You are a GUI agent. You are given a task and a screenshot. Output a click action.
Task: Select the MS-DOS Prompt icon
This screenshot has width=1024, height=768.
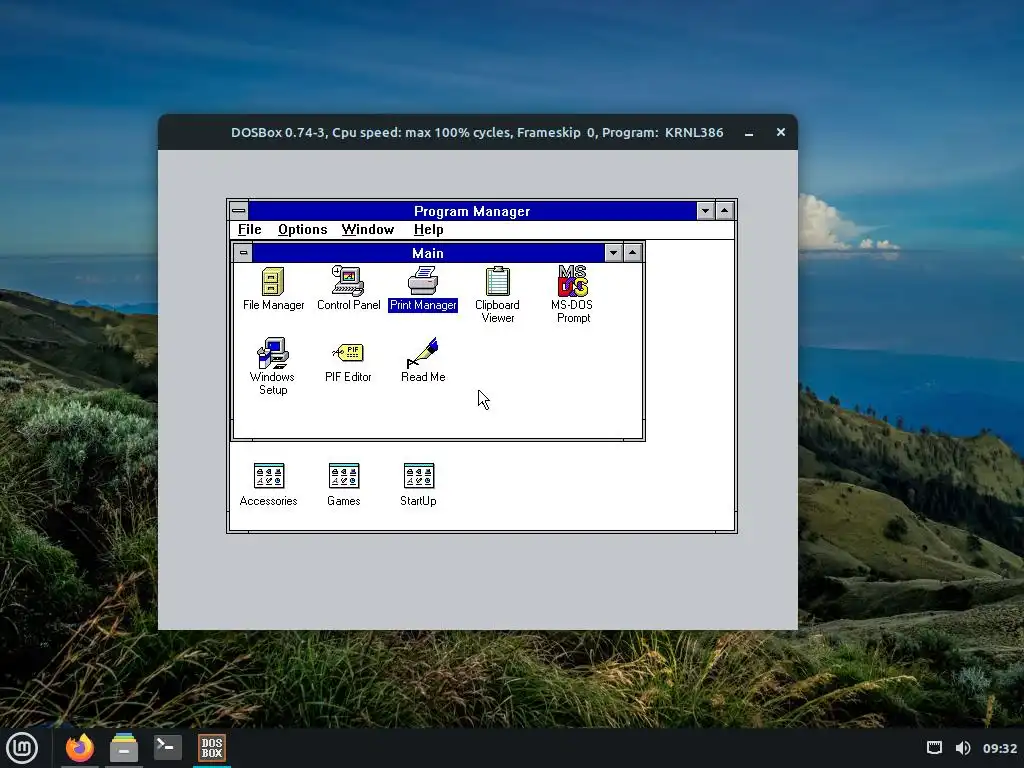pyautogui.click(x=572, y=281)
